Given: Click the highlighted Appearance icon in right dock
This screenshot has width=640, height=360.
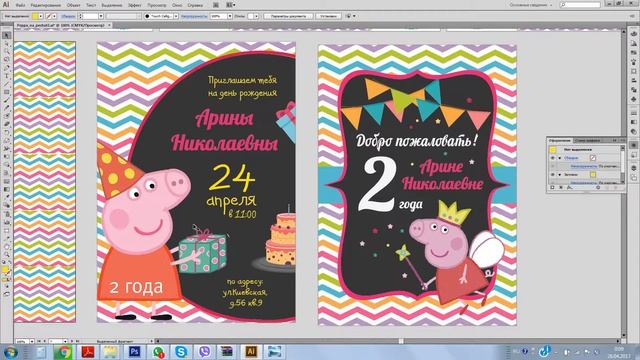Looking at the screenshot, I should pyautogui.click(x=633, y=145).
